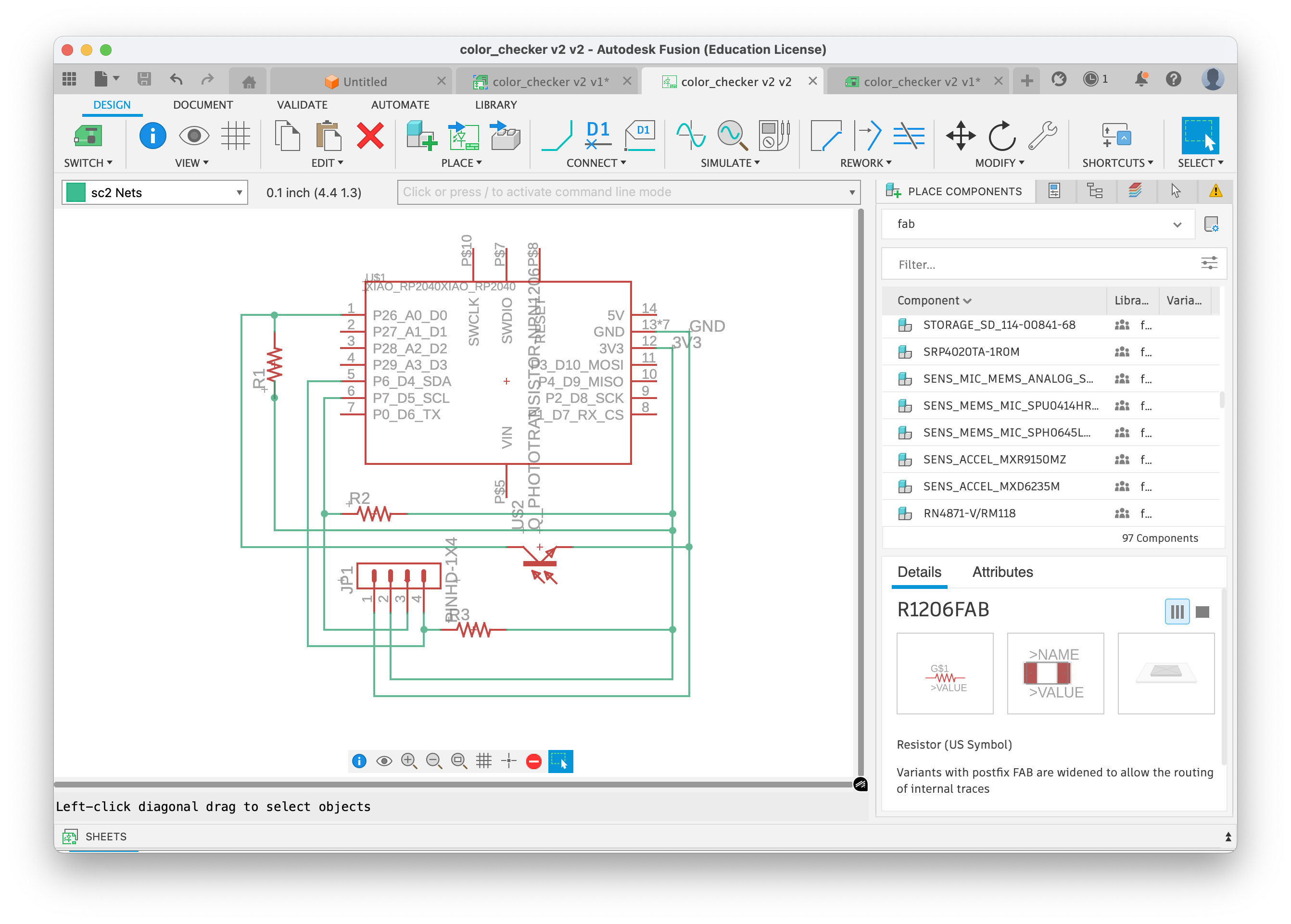
Task: Select the Draw Net wire tool
Action: (557, 136)
